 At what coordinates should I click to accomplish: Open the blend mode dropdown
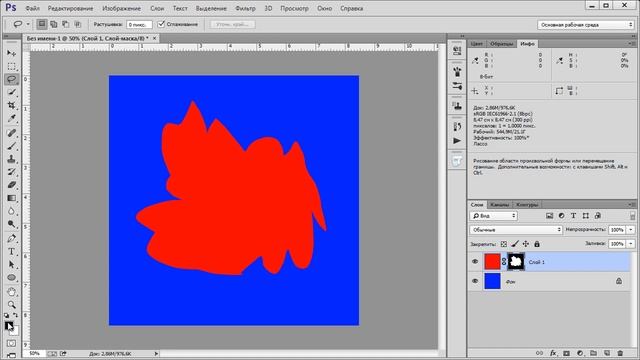point(516,230)
